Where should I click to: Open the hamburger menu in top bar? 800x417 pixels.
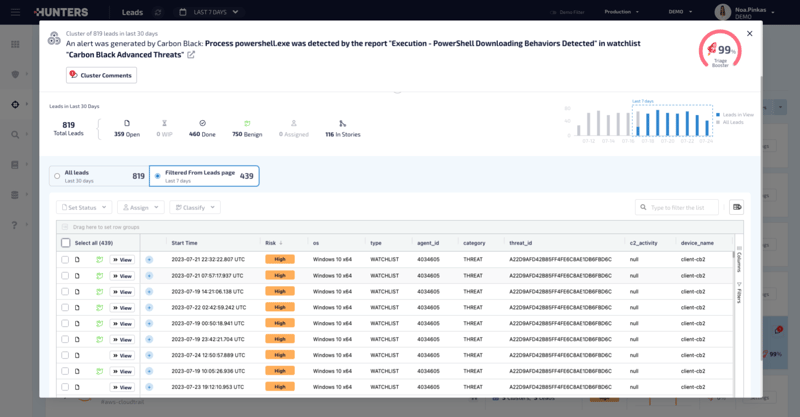pyautogui.click(x=15, y=12)
